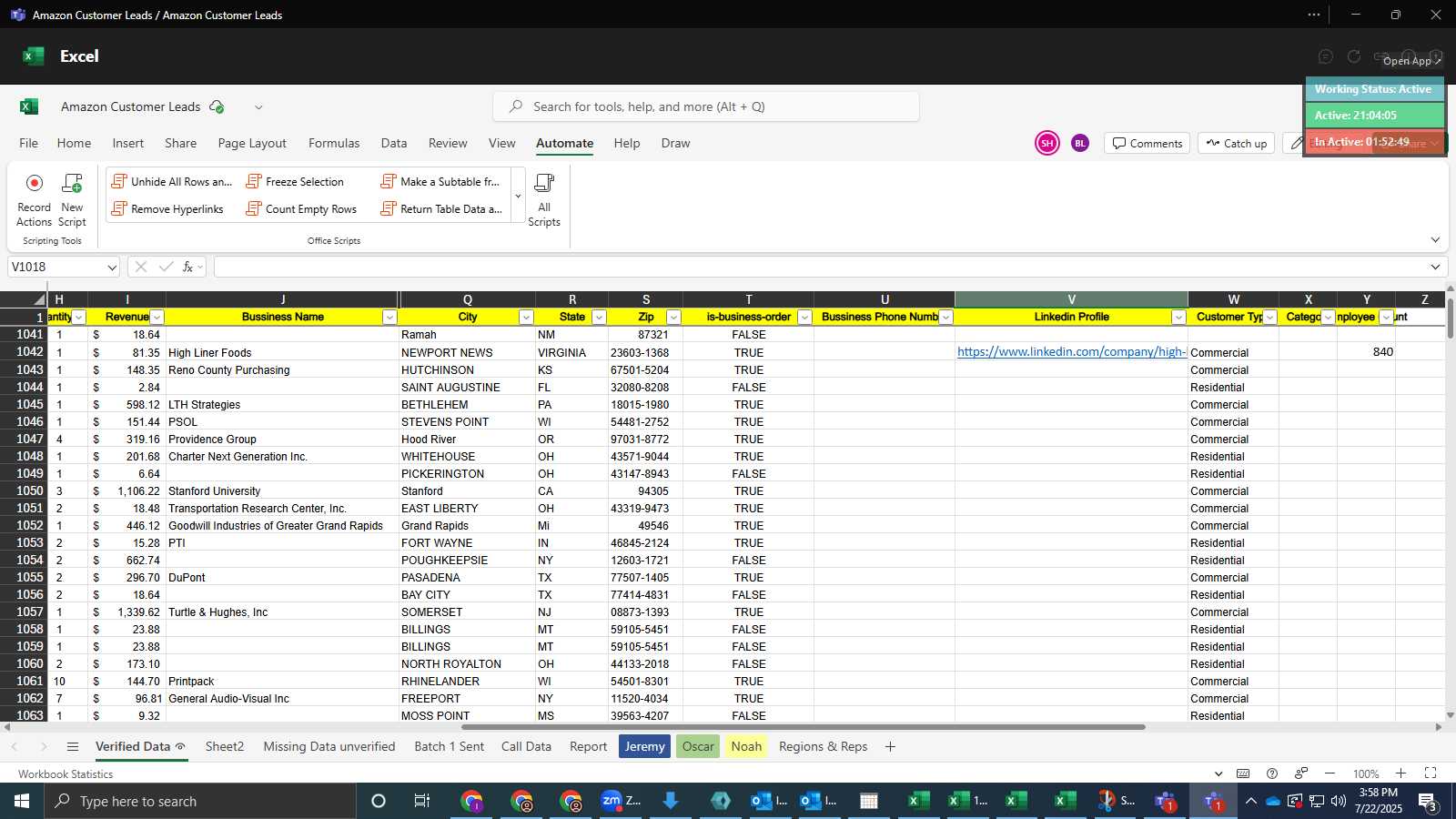Switch to the Insert ribbon tab
1456x819 pixels.
click(128, 143)
